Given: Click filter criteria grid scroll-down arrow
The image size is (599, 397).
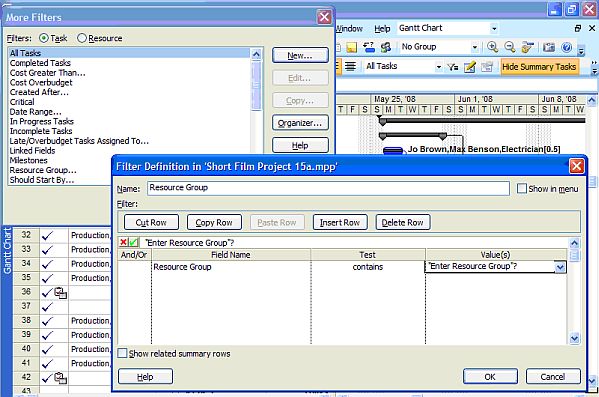Looking at the screenshot, I should coord(574,338).
